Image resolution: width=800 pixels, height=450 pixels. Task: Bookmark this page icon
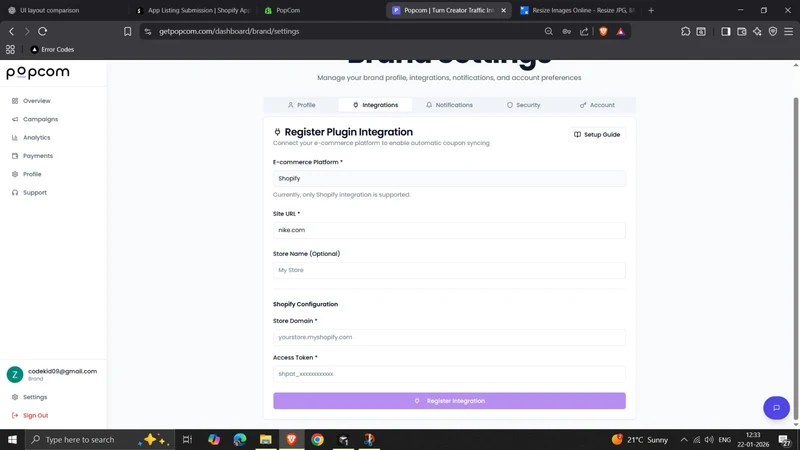pos(128,32)
